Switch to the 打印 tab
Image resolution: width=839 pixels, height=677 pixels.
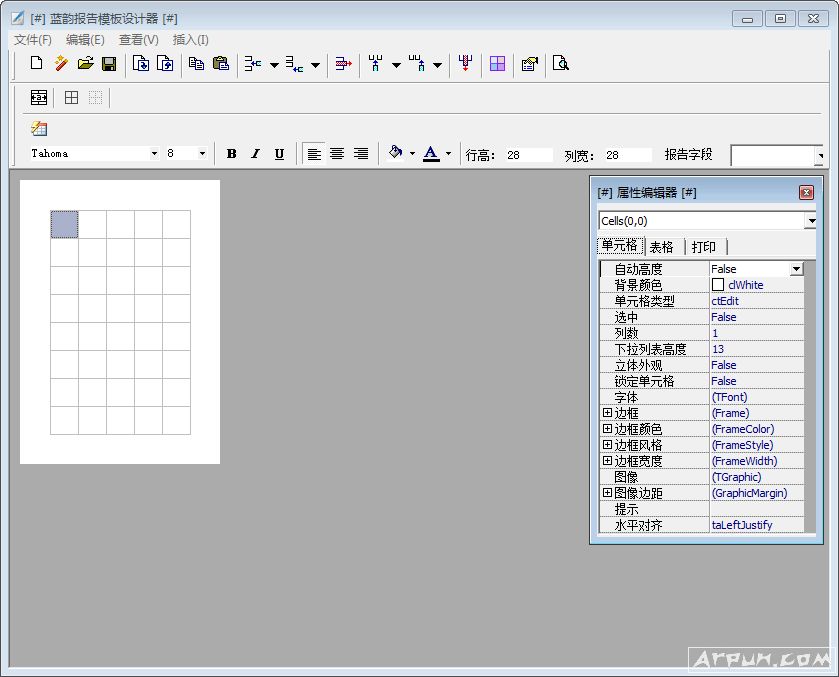point(704,247)
